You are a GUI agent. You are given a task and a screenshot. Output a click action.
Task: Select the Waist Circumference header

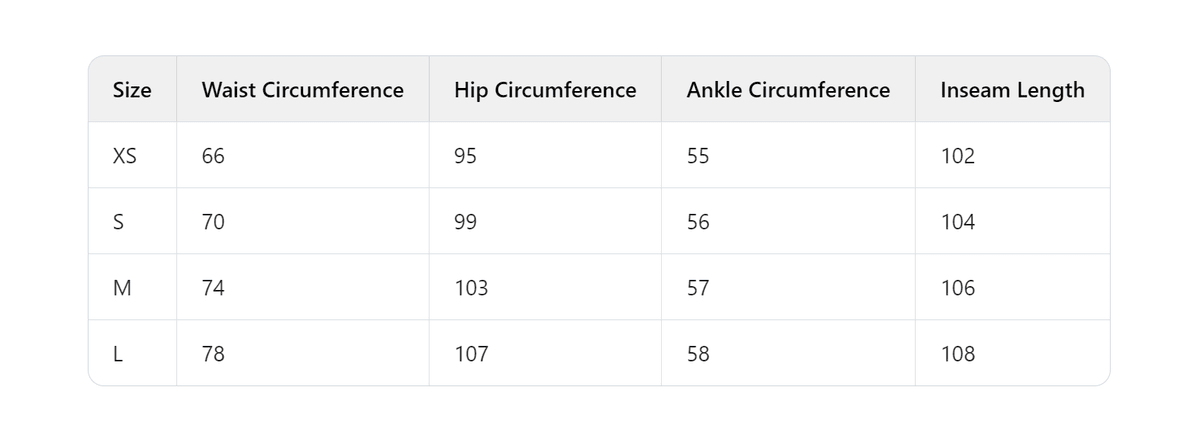(x=303, y=90)
